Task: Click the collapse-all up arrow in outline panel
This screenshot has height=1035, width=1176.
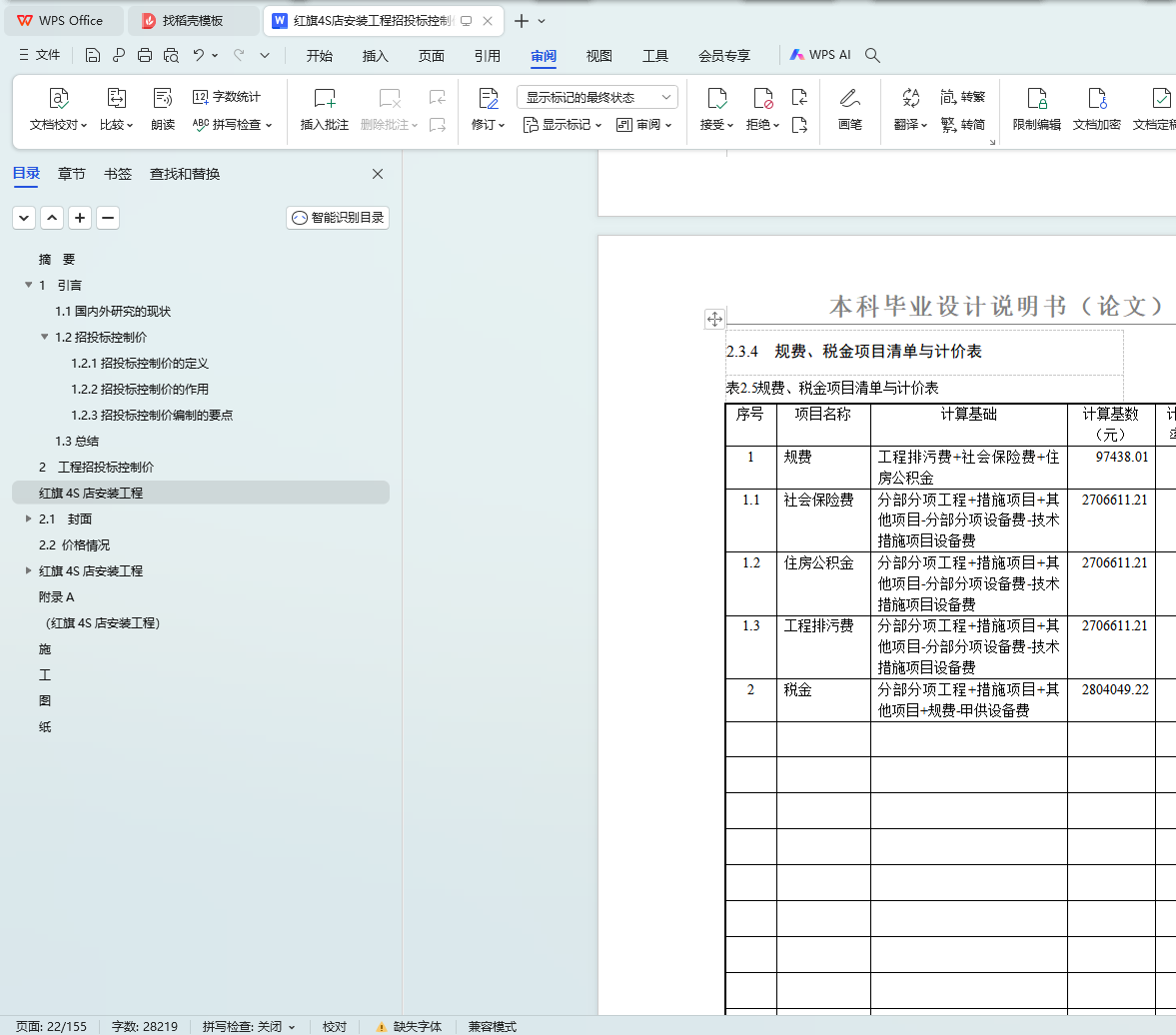Action: (x=52, y=218)
